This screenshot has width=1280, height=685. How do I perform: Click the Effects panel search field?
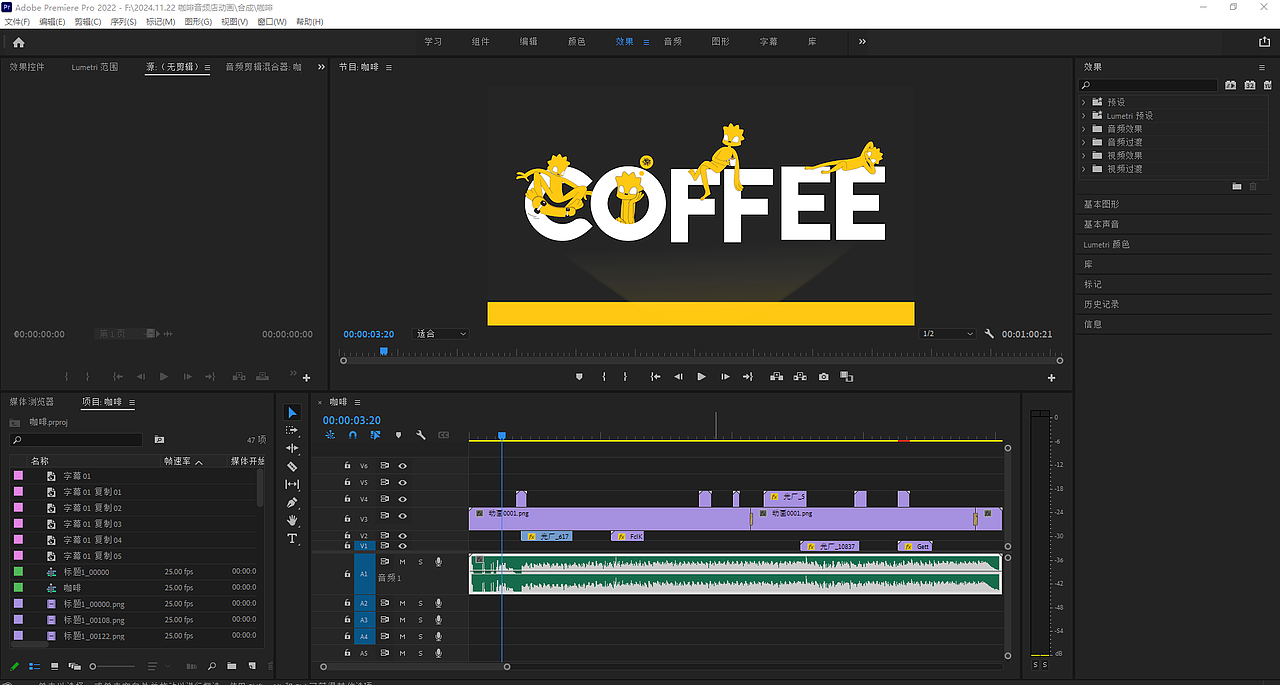pos(1149,86)
